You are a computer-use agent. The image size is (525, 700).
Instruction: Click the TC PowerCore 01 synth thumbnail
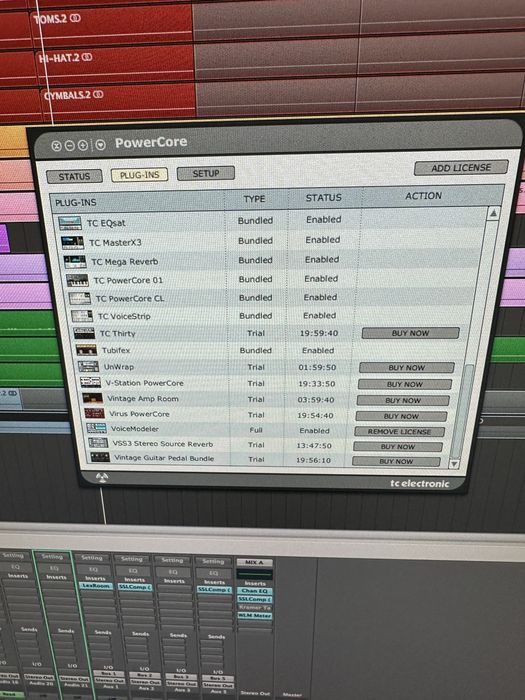[77, 281]
